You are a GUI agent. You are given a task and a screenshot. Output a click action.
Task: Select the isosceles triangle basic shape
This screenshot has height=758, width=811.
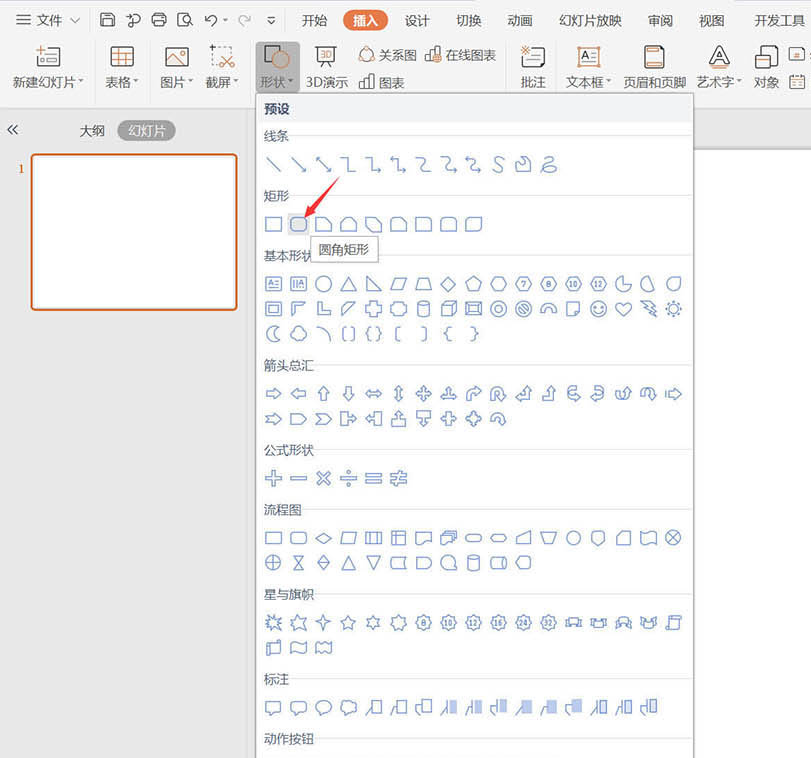tap(348, 284)
